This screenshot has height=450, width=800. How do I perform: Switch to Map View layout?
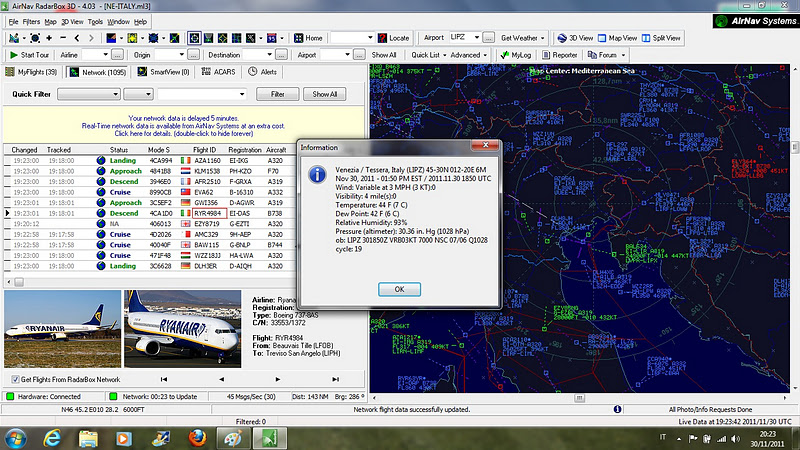click(x=617, y=38)
